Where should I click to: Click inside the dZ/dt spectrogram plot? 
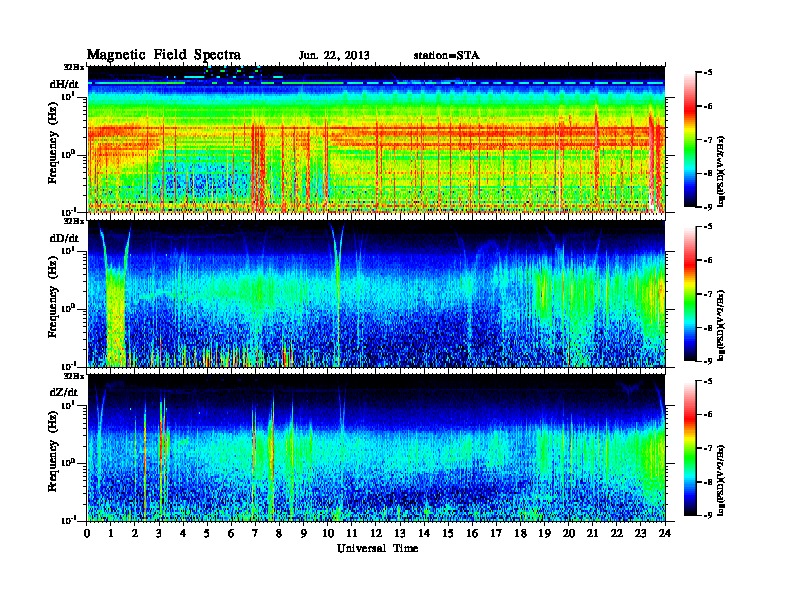click(x=376, y=448)
